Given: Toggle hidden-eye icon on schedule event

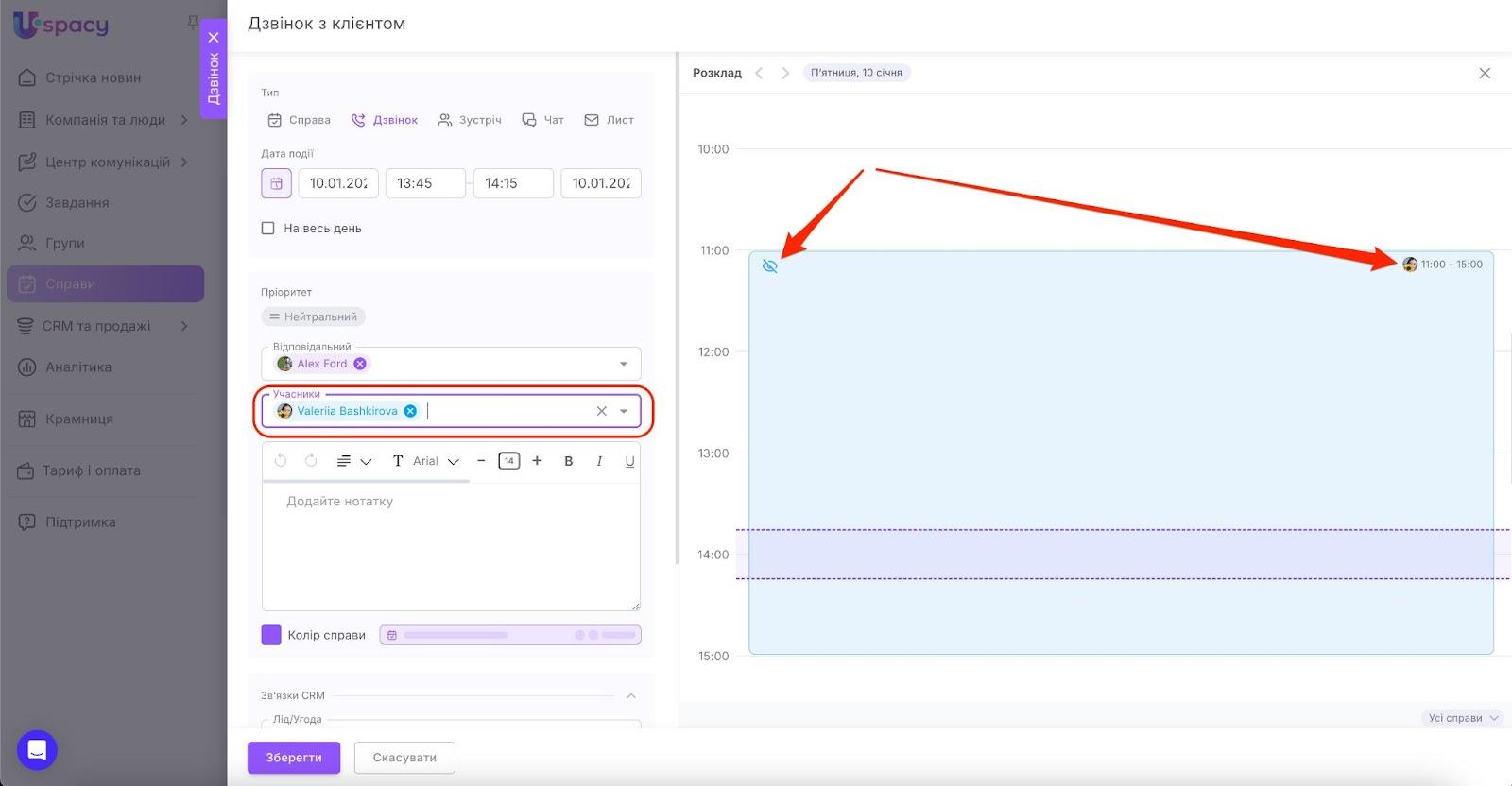Looking at the screenshot, I should [770, 266].
